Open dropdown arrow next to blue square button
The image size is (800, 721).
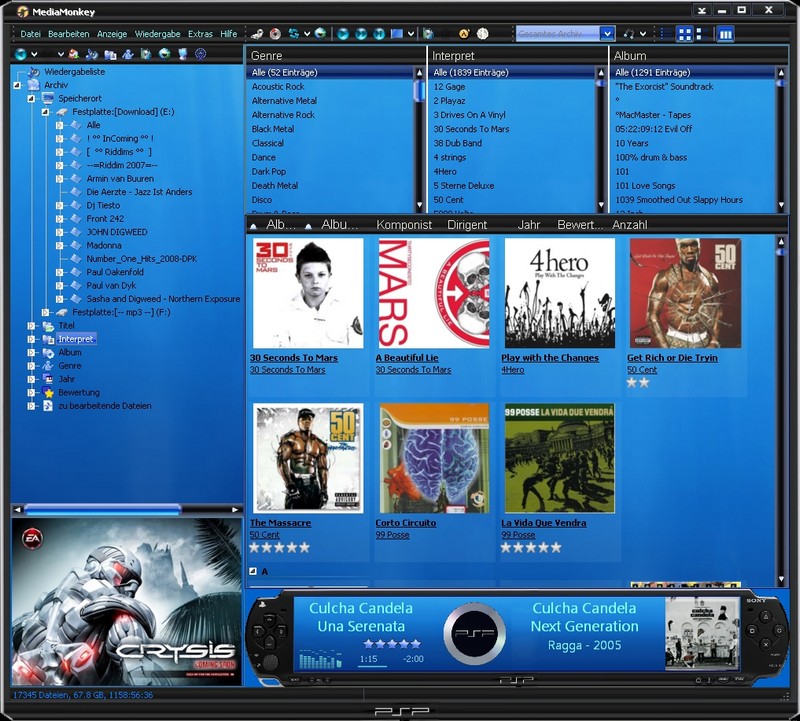click(411, 34)
